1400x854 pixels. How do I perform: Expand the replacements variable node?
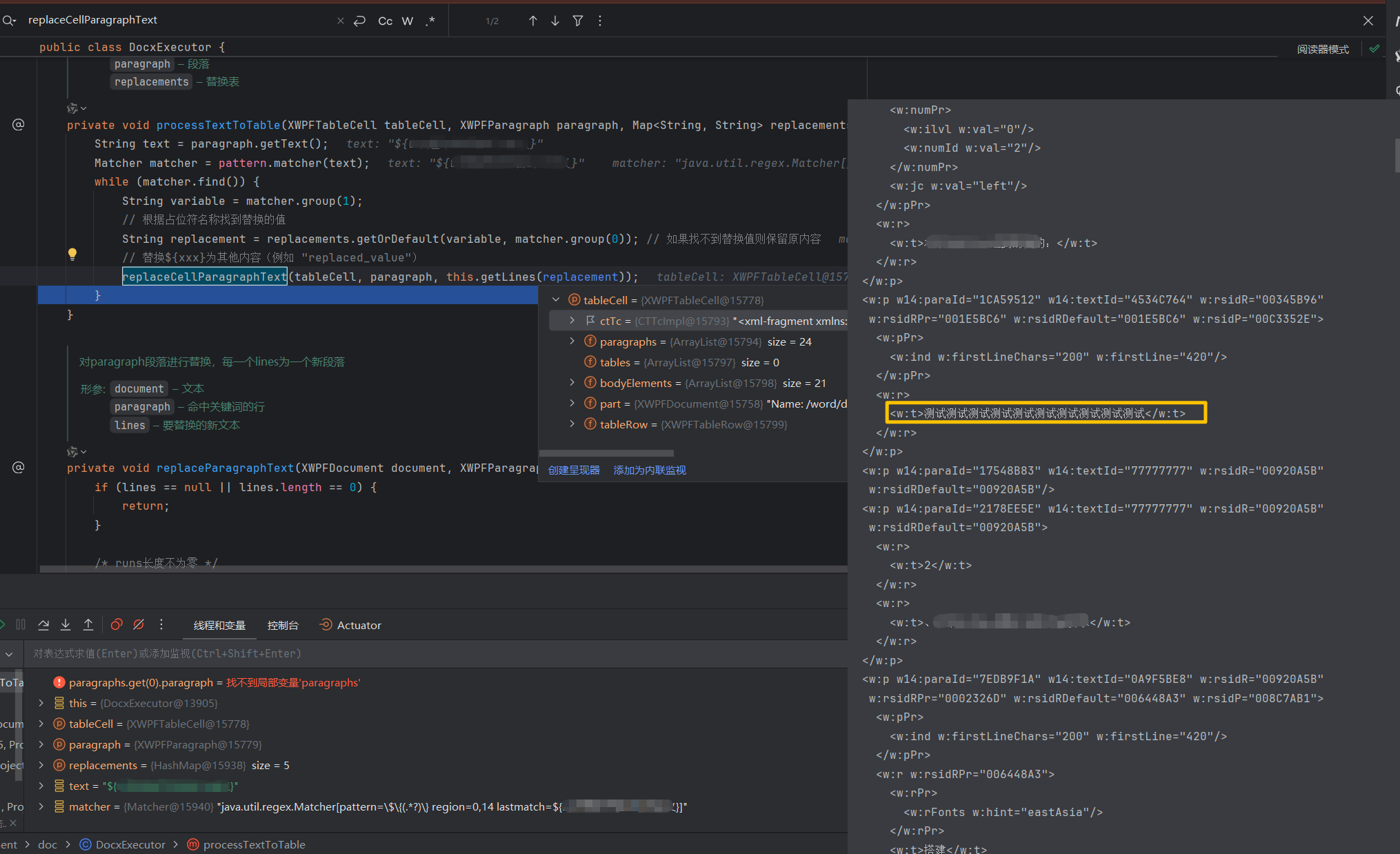click(41, 765)
